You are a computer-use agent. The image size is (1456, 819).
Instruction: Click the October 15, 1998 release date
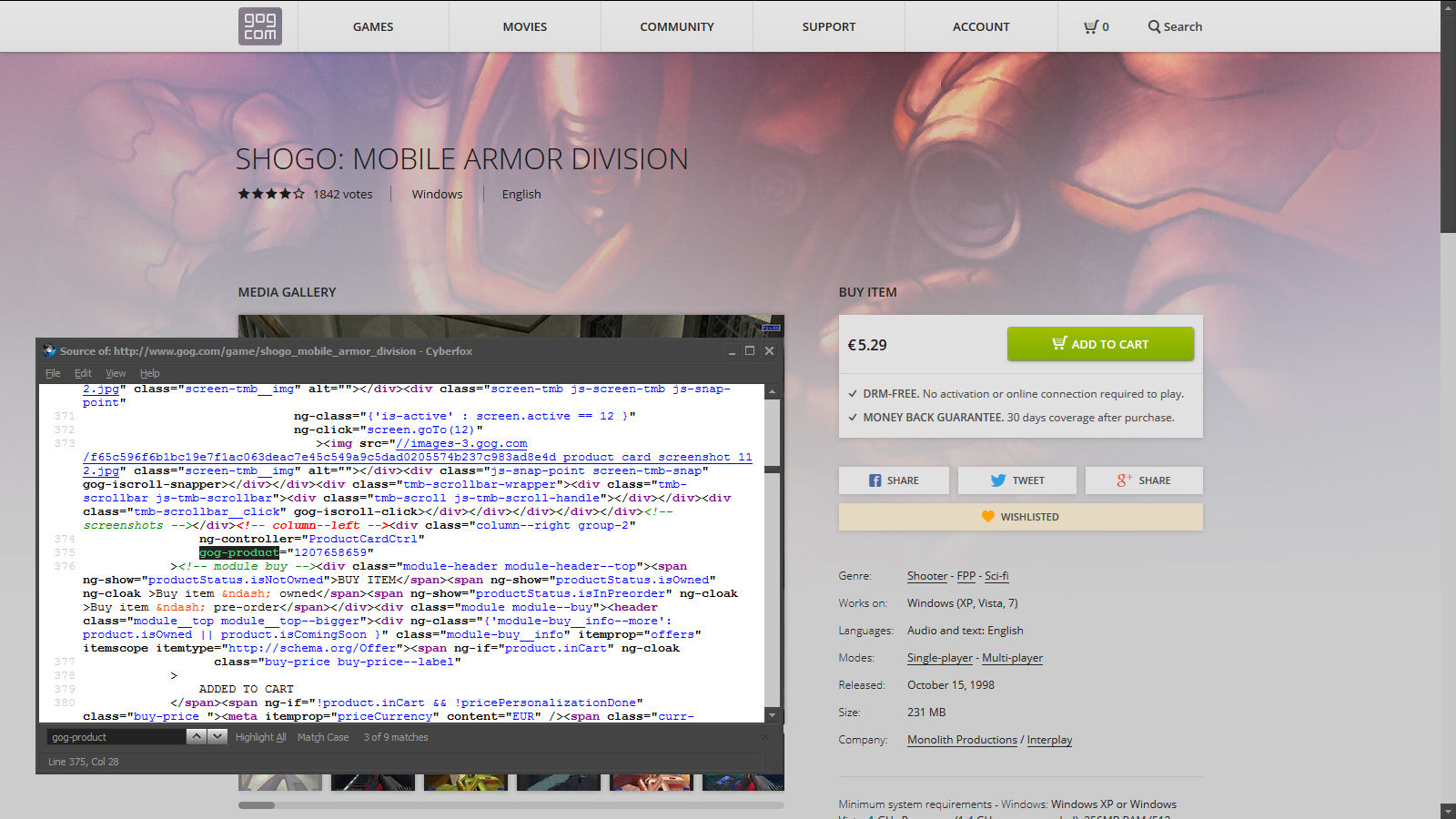(x=951, y=685)
